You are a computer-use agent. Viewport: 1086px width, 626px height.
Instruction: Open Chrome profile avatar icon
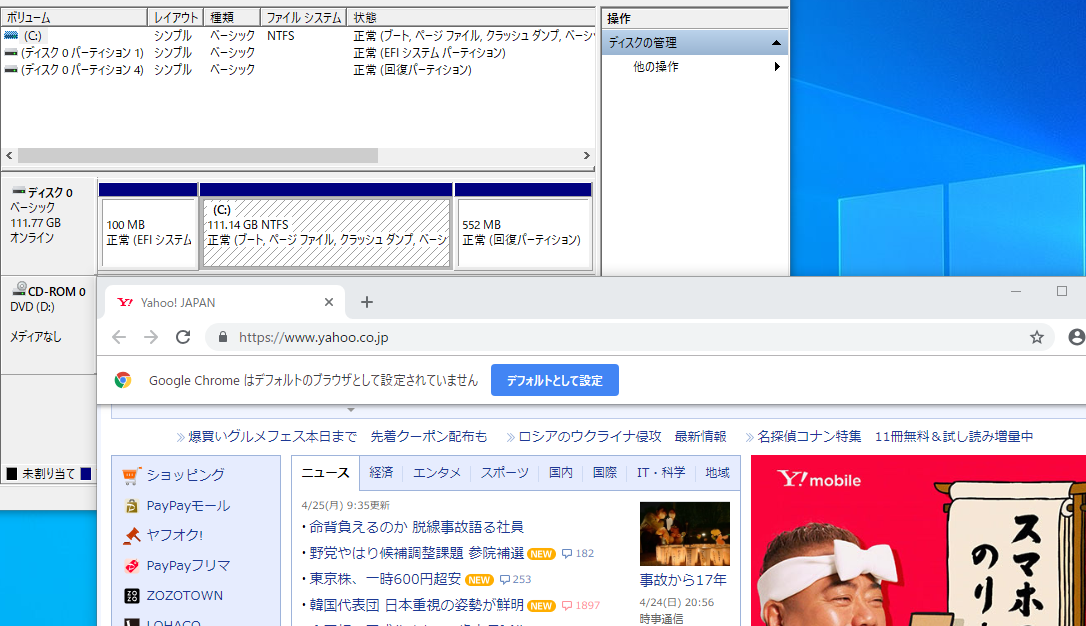coord(1076,337)
